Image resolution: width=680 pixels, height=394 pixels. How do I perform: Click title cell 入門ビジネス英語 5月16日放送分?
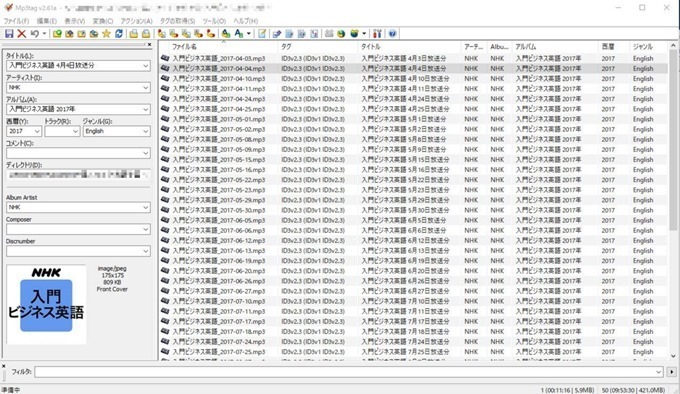pyautogui.click(x=405, y=170)
